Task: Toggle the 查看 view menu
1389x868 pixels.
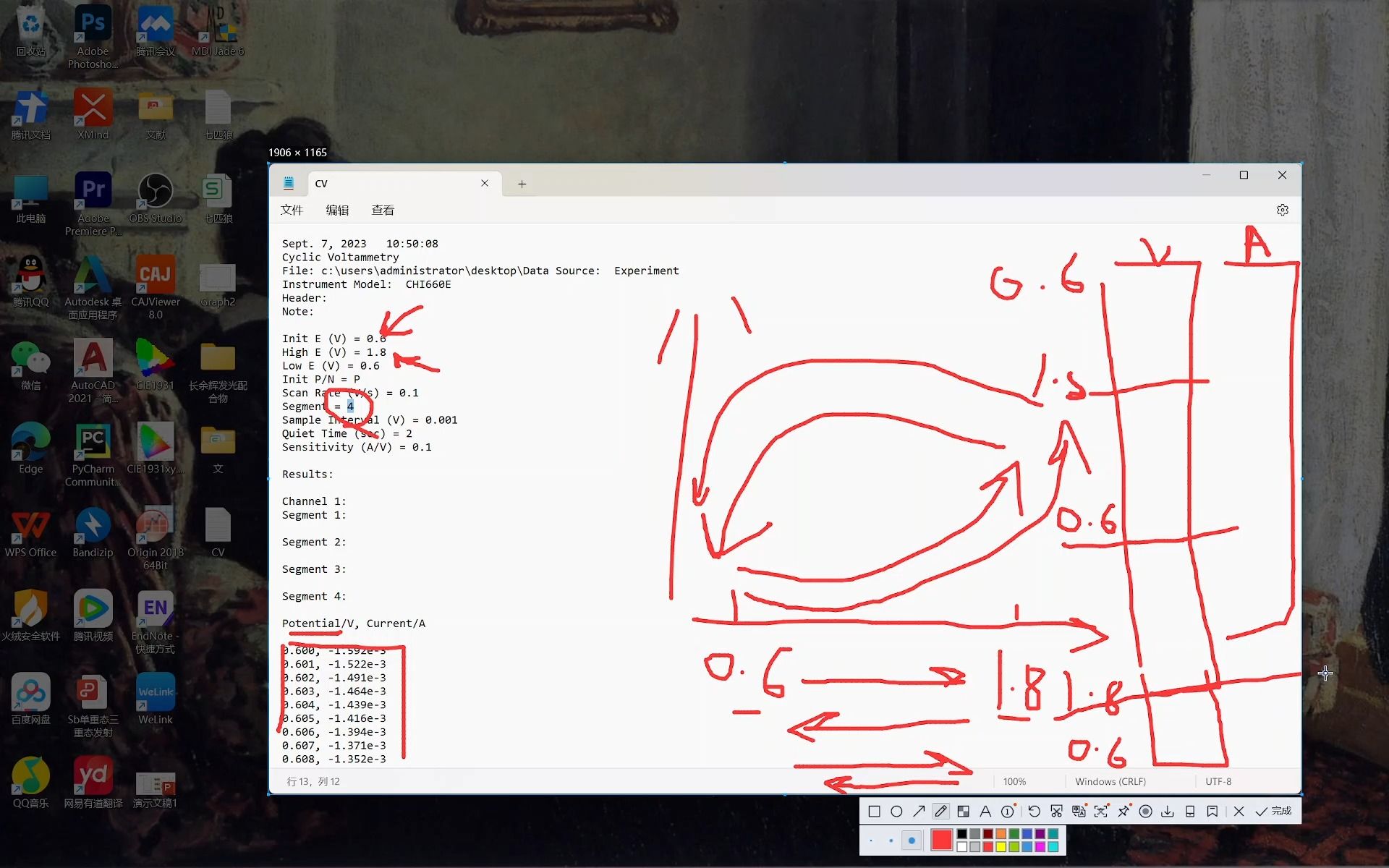Action: click(x=382, y=210)
